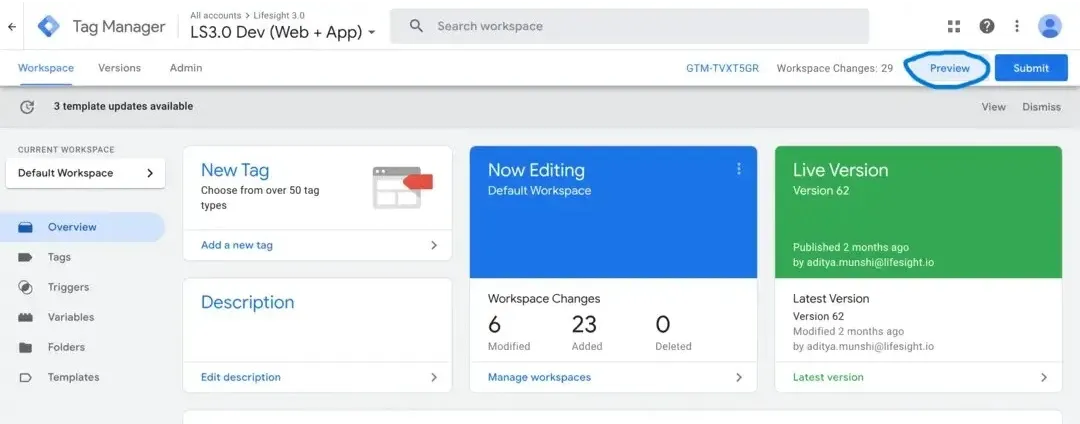Viewport: 1080px width, 424px height.
Task: Click the template updates refresh icon
Action: pos(27,107)
